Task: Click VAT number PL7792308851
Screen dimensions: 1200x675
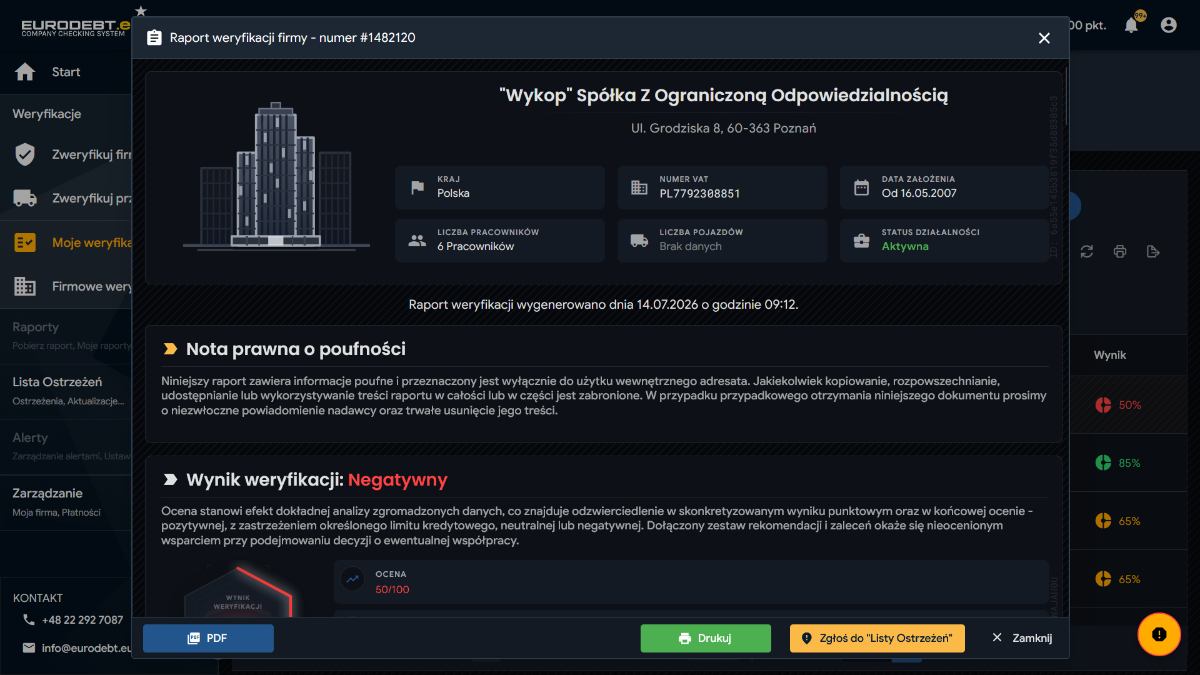Action: (700, 193)
